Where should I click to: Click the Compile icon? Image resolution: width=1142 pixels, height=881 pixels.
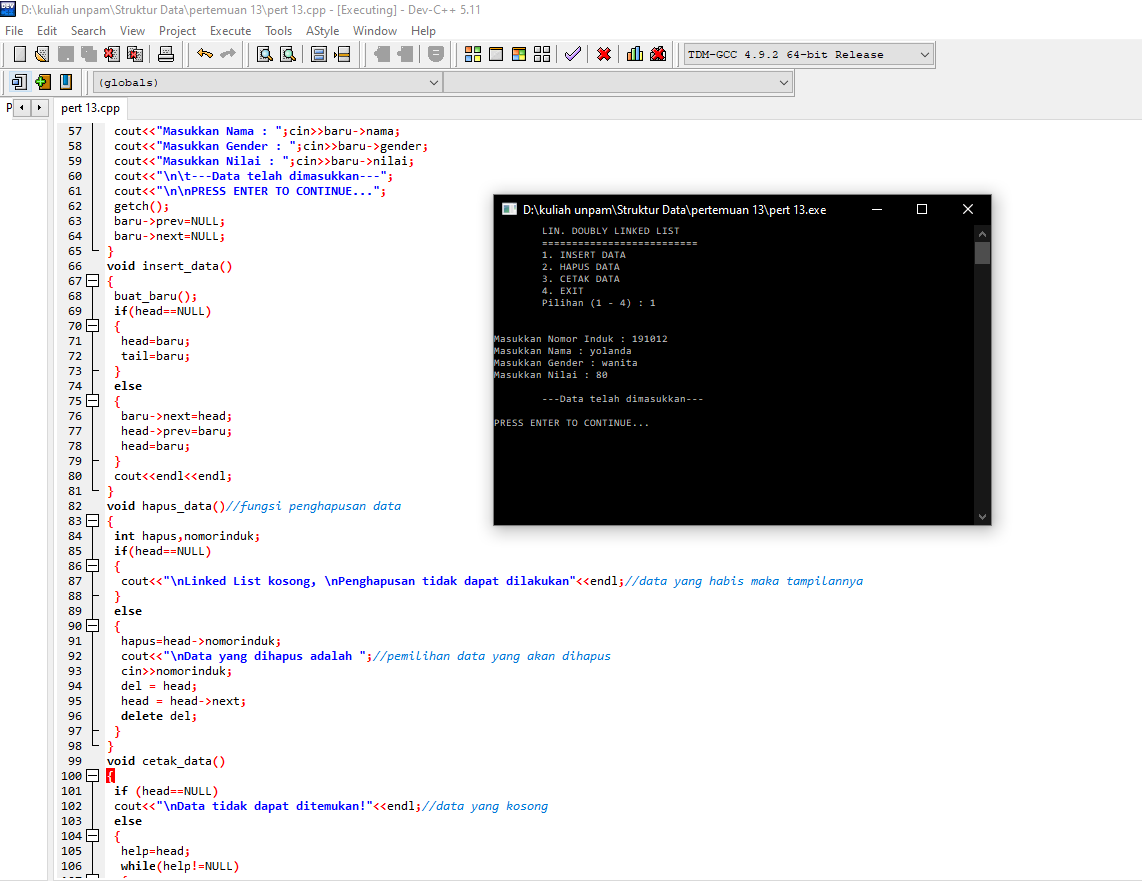coord(473,54)
